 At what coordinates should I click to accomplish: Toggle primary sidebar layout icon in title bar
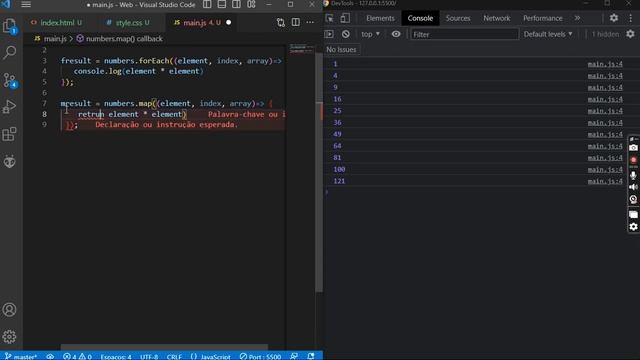point(207,4)
